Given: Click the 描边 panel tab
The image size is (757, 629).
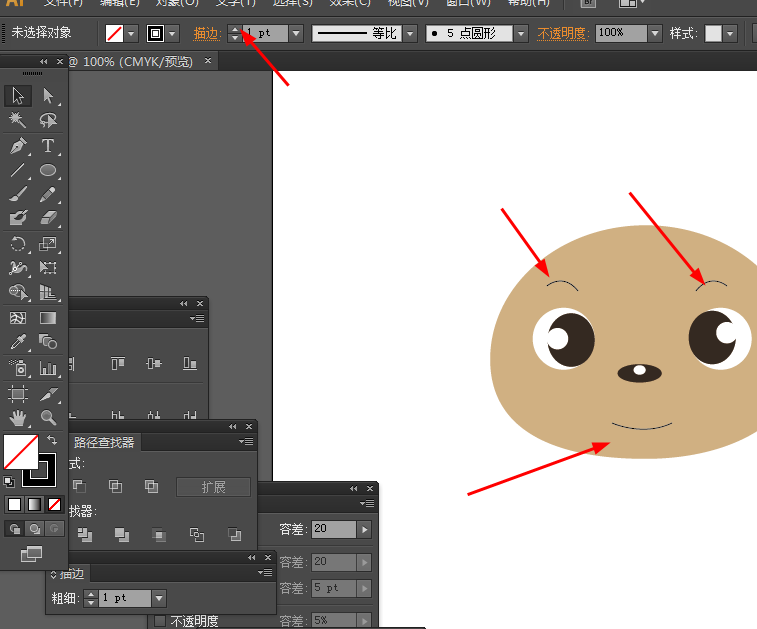Looking at the screenshot, I should click(x=72, y=573).
